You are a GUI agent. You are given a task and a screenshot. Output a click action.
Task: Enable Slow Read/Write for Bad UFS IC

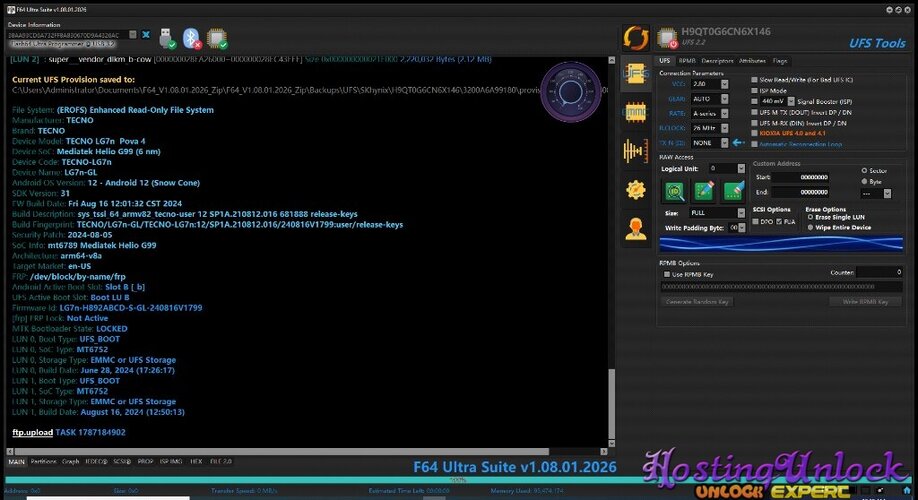point(754,80)
